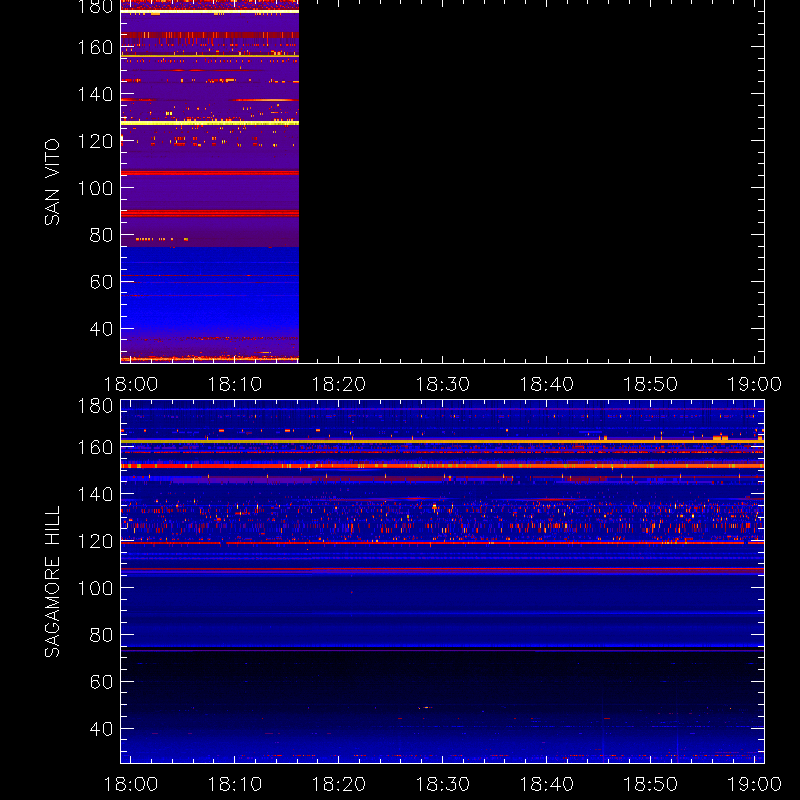Click 18:30 time label under San Vito plot
800x800 pixels.
click(443, 384)
